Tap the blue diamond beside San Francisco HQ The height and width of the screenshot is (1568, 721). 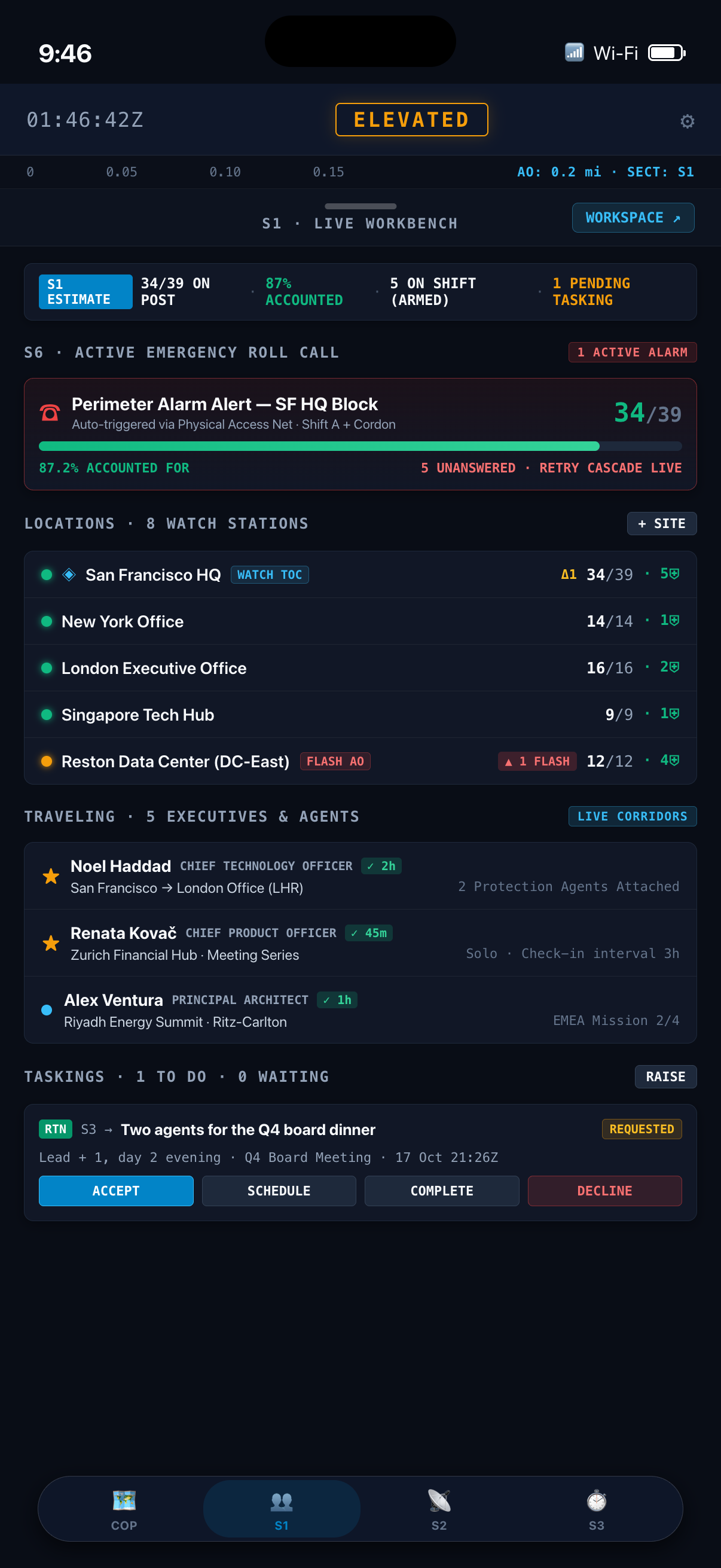pos(69,574)
